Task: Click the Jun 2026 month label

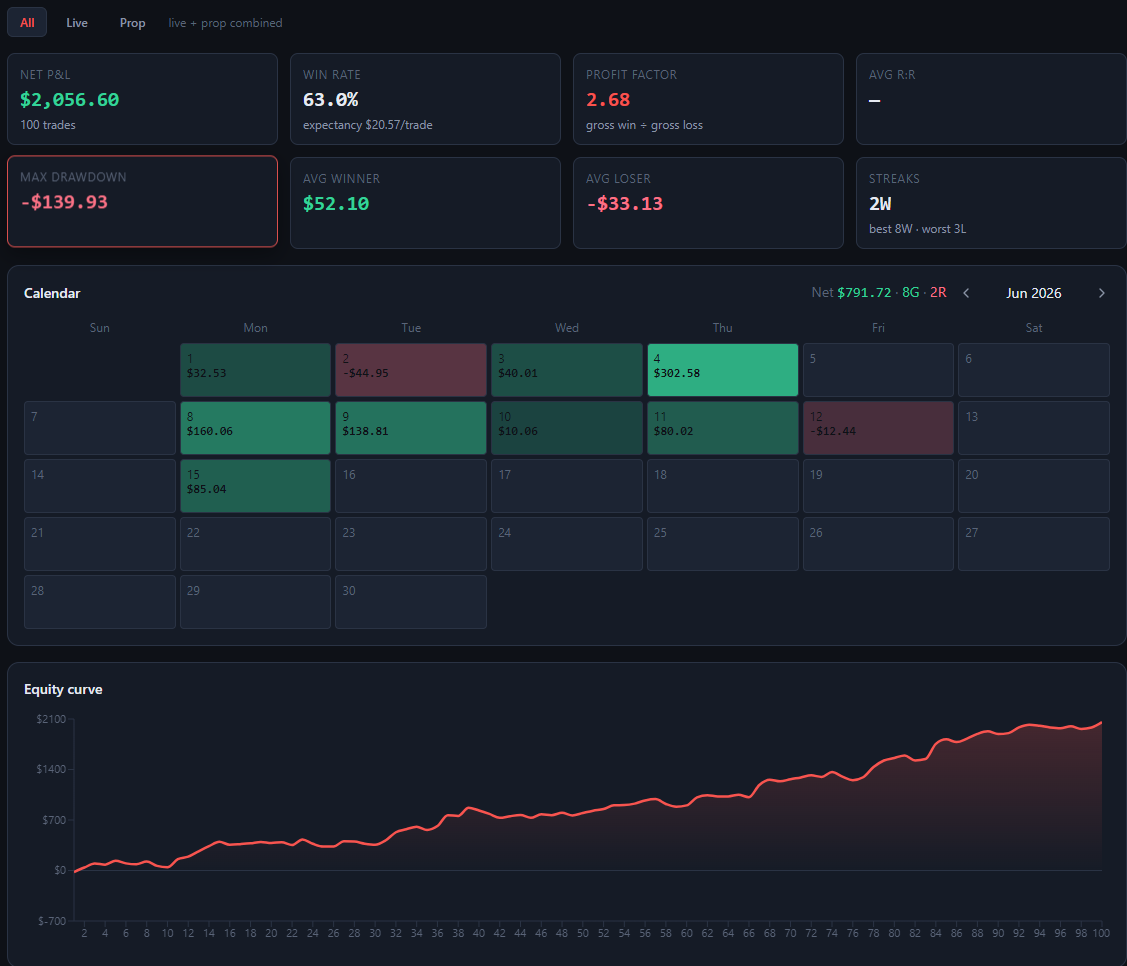Action: (1034, 293)
